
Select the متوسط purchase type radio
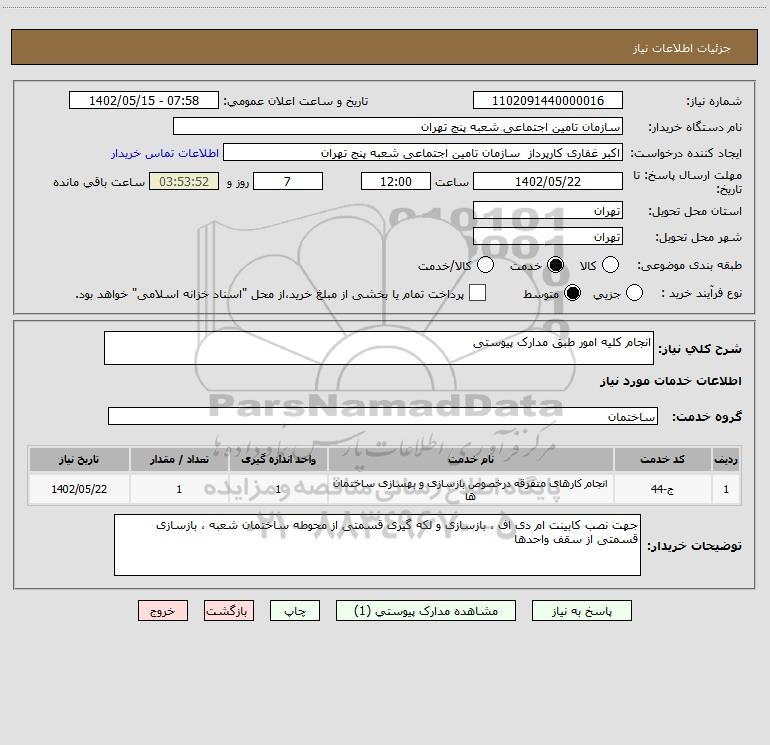(572, 293)
